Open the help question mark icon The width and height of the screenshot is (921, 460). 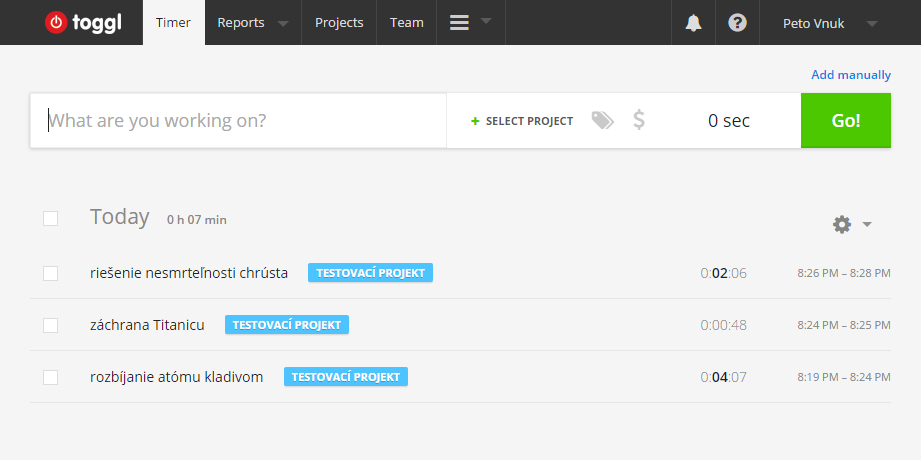(x=737, y=23)
